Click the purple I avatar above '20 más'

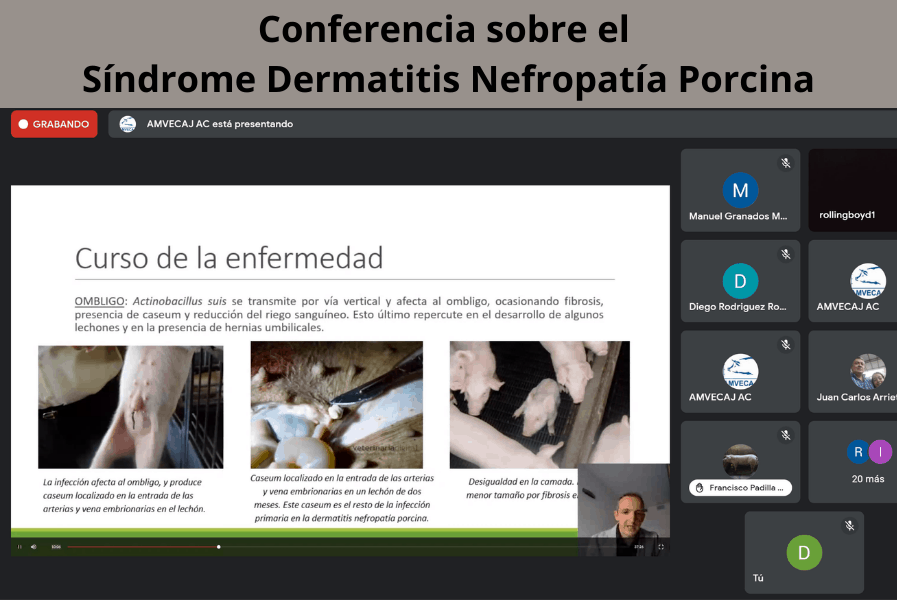pos(880,452)
